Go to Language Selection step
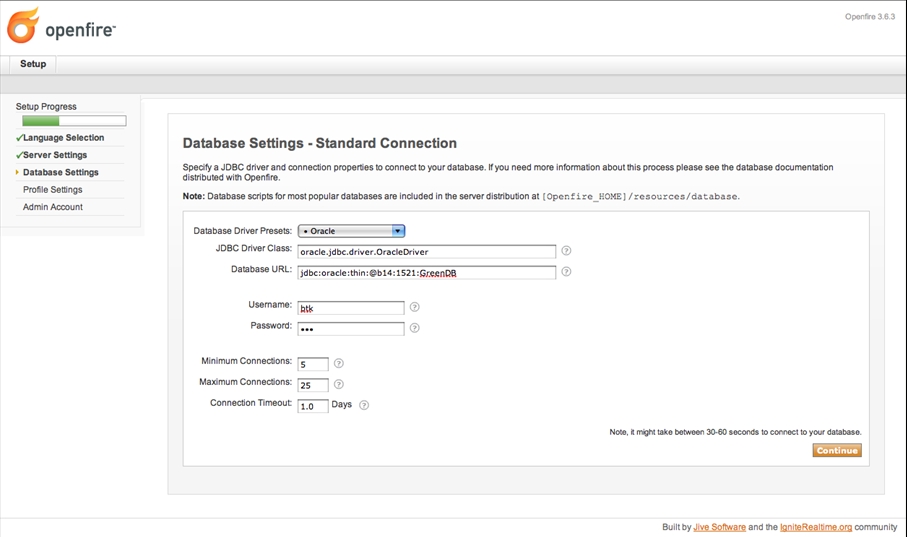 click(x=63, y=138)
